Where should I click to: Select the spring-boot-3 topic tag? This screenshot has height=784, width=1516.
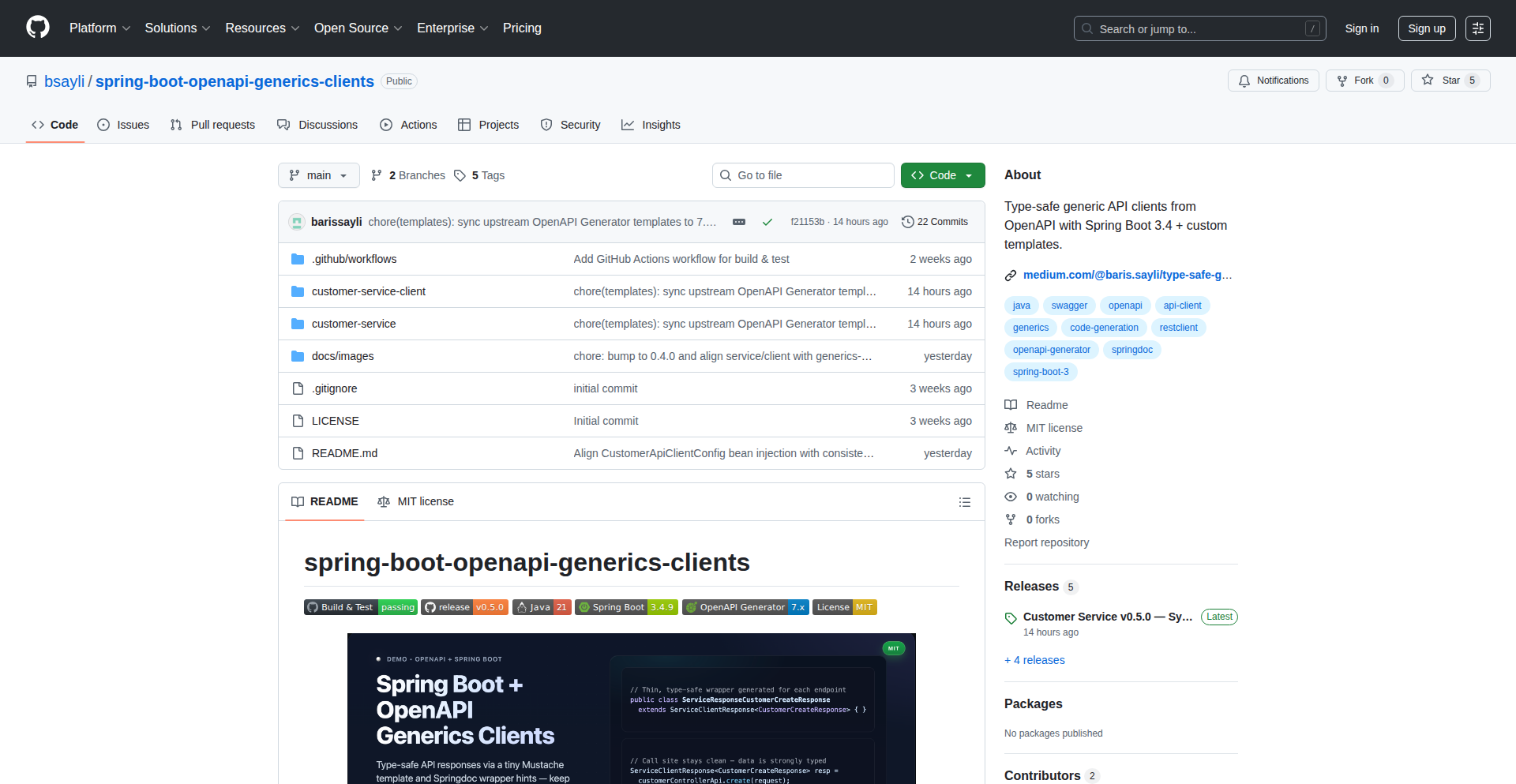[x=1041, y=372]
